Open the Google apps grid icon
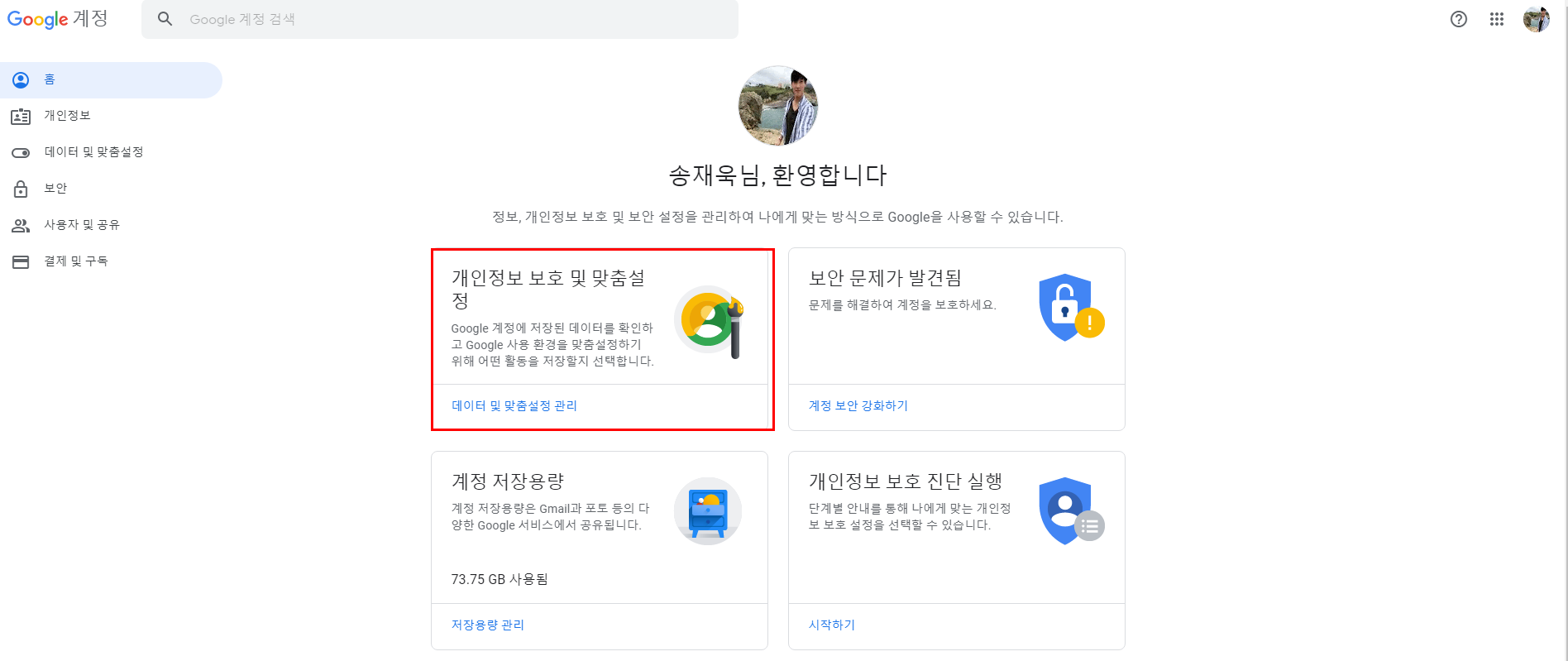The height and width of the screenshot is (661, 1568). tap(1497, 19)
